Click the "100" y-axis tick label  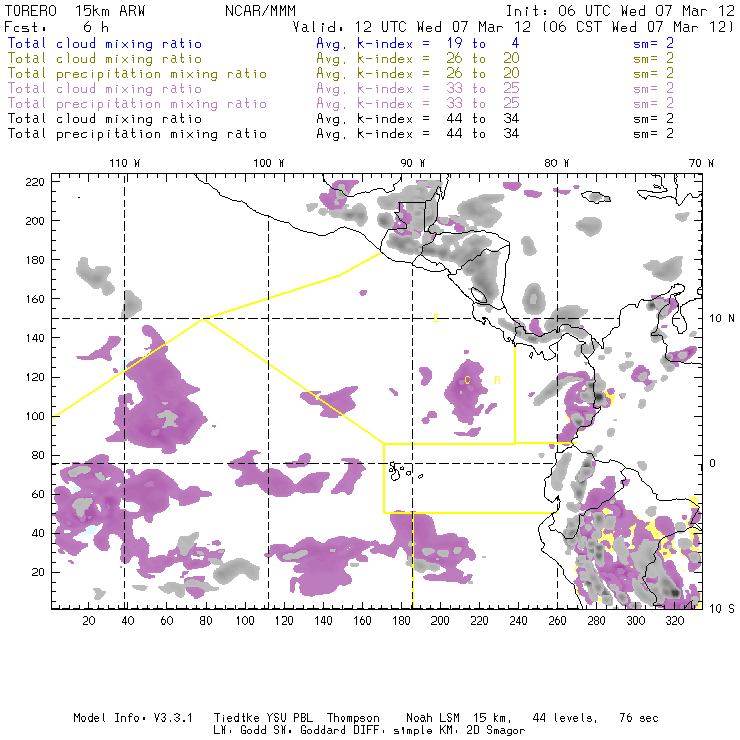[35, 416]
